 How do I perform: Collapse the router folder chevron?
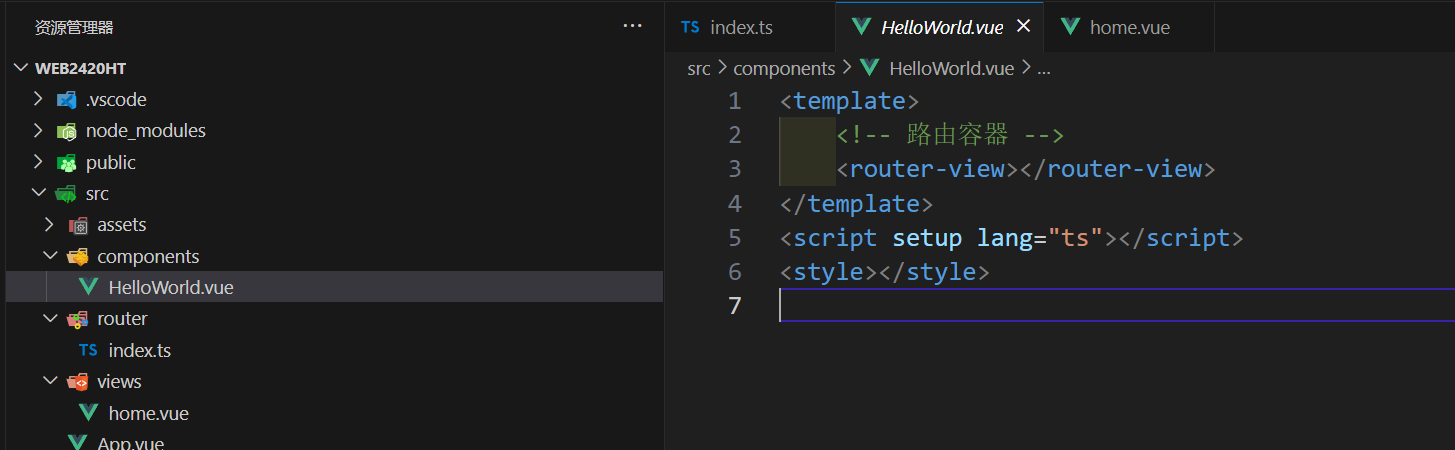coord(49,318)
